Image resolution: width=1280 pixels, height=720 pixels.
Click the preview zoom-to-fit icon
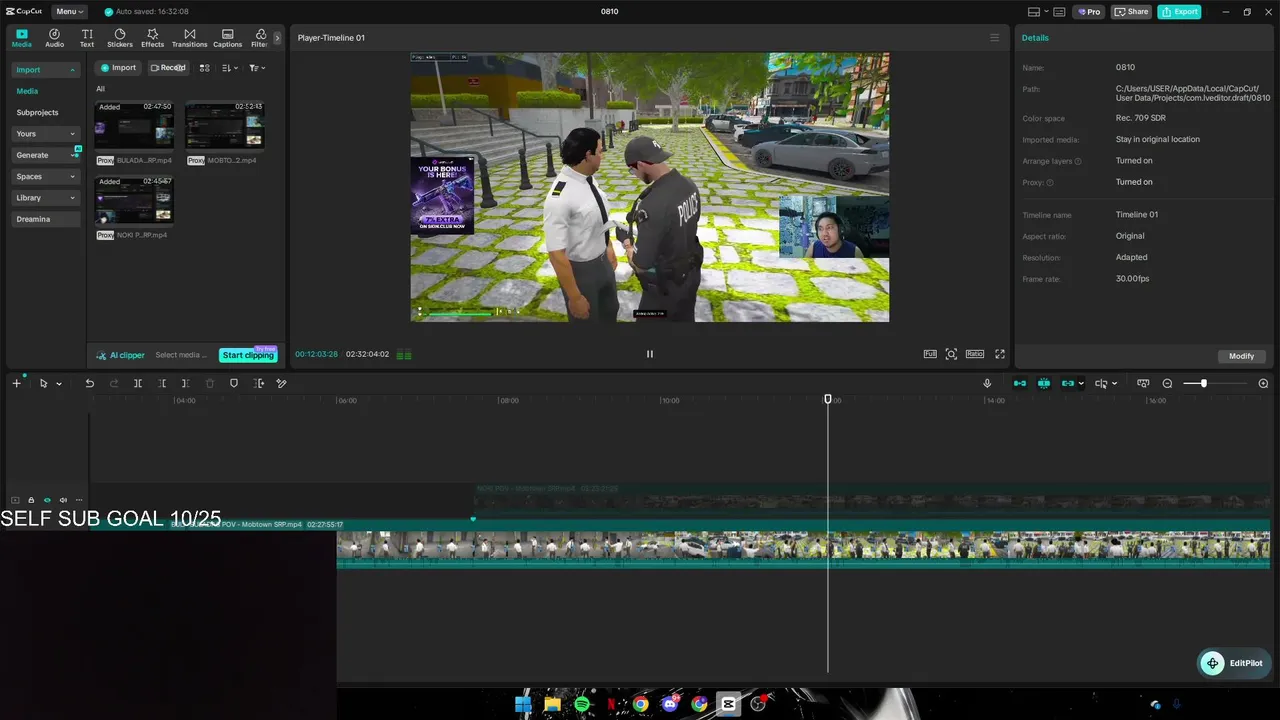click(951, 354)
